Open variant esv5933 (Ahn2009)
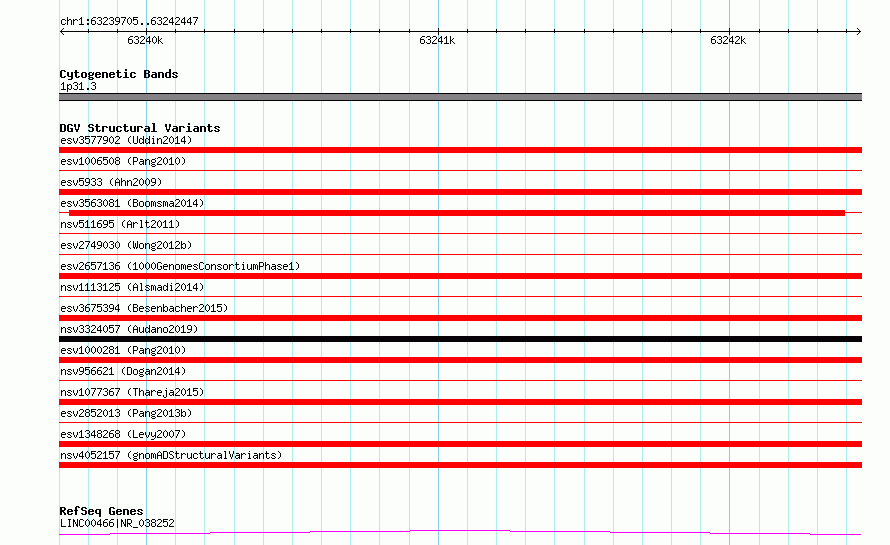 click(x=111, y=182)
